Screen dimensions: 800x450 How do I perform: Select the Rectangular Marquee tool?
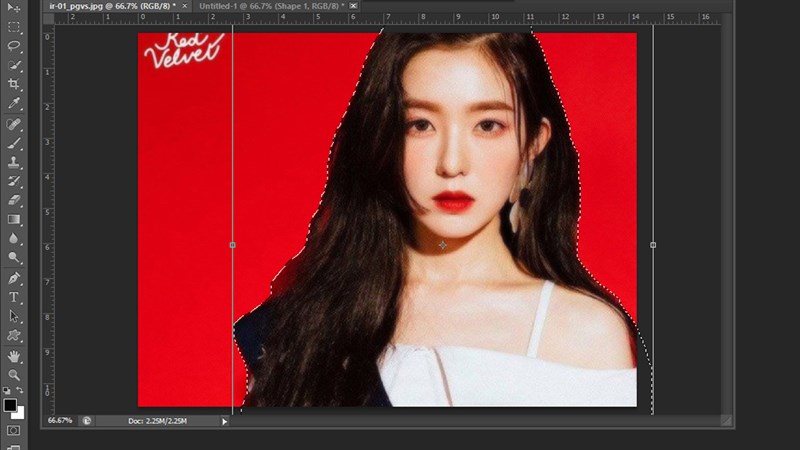(14, 27)
